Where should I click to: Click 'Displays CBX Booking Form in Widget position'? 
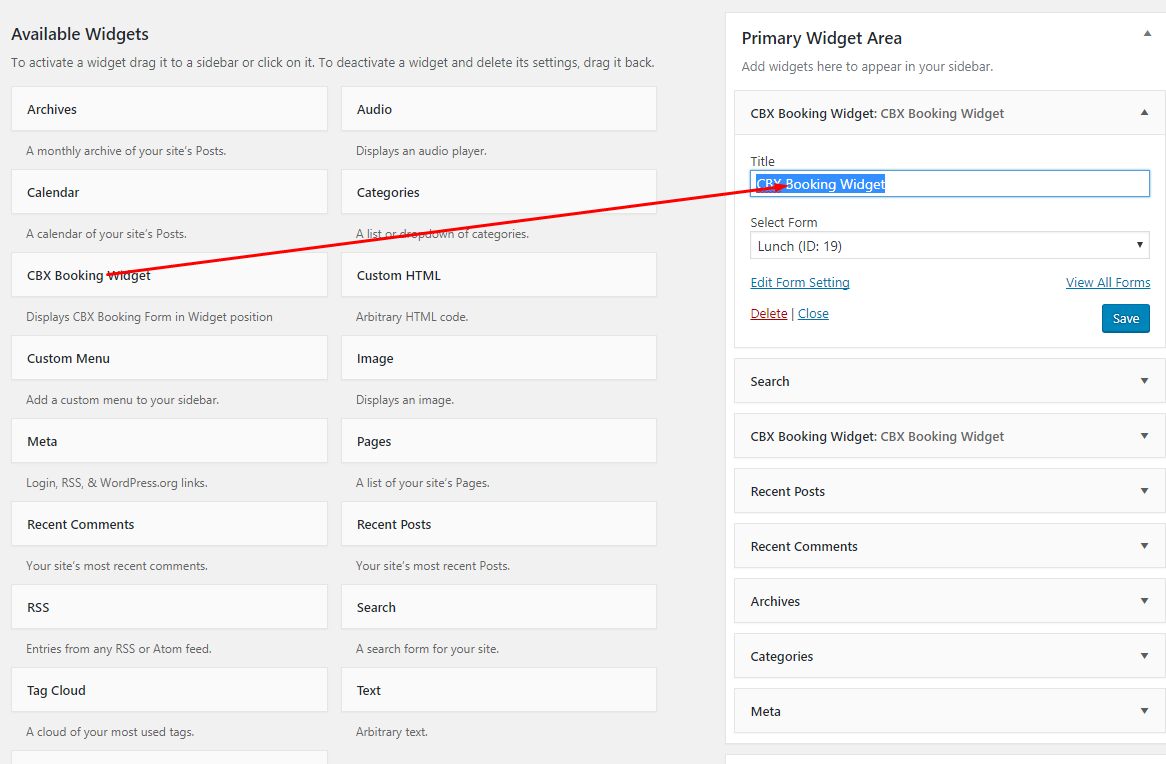coord(149,317)
